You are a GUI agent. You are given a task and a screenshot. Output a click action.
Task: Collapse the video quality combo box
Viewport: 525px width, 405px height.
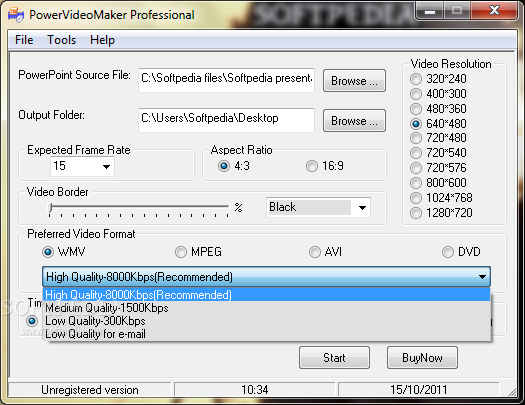[x=482, y=277]
